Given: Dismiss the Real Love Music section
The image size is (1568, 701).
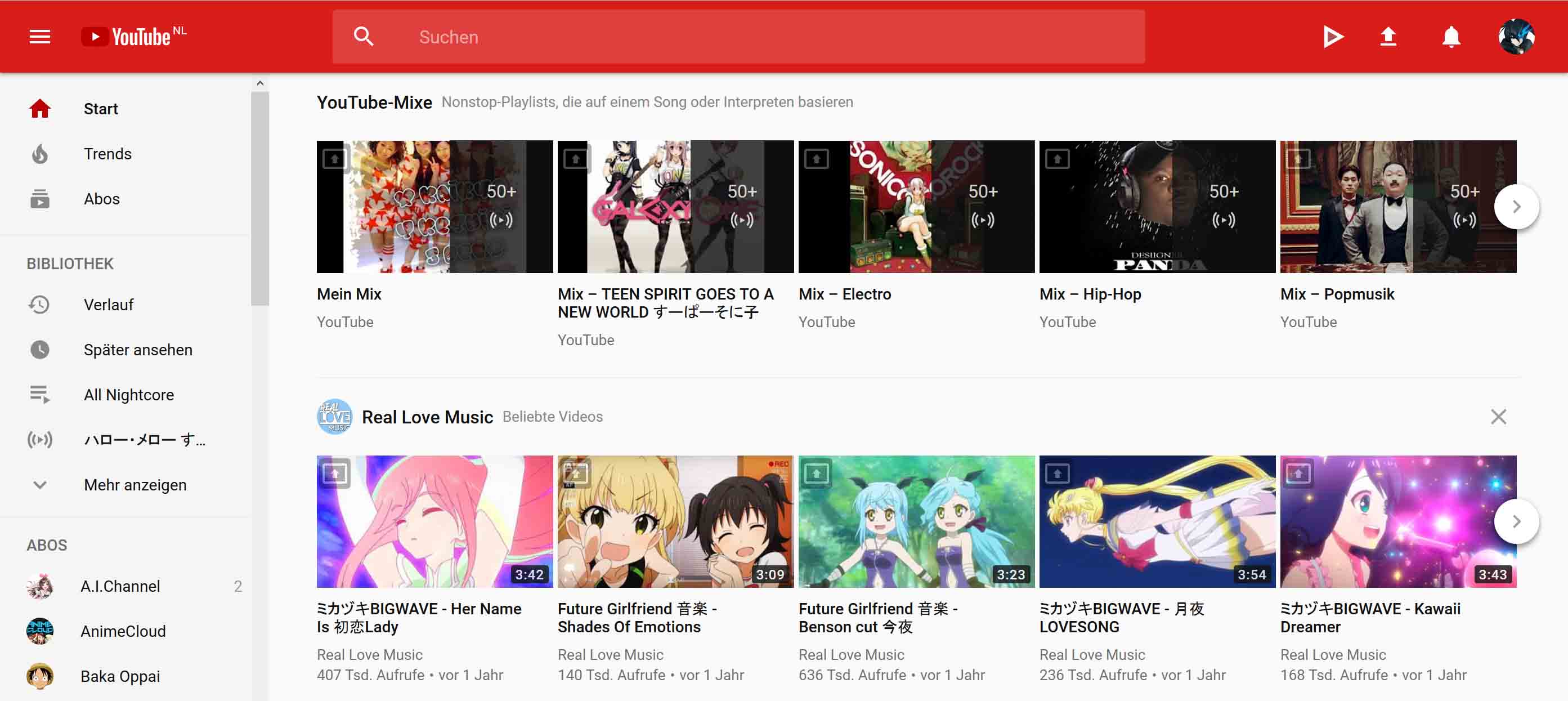Looking at the screenshot, I should [1499, 417].
